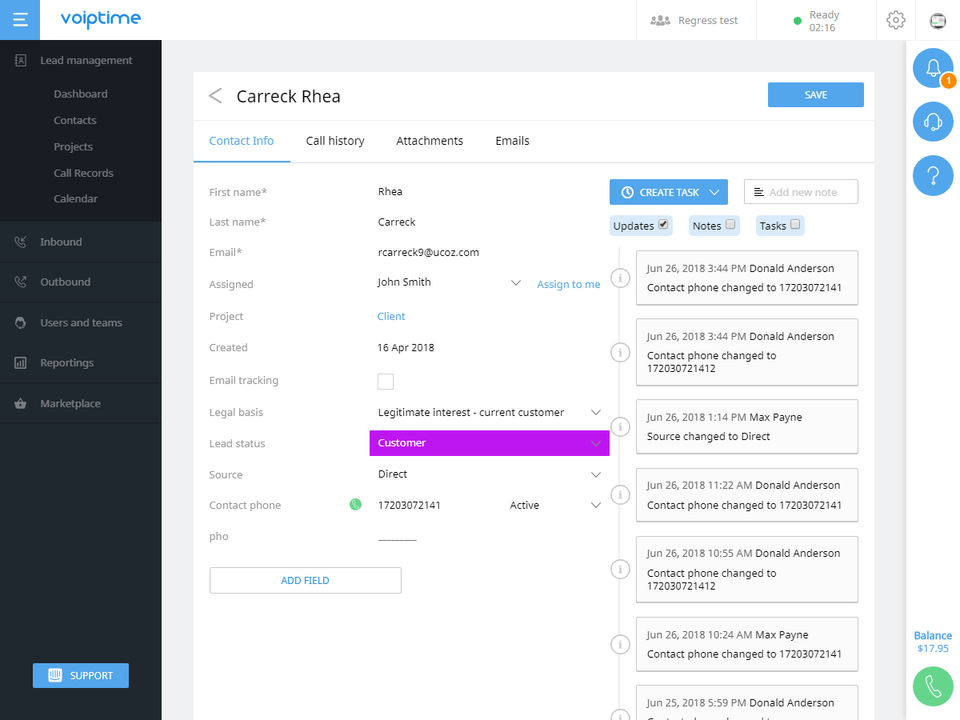Click the green call icon beside Contact phone
This screenshot has width=960, height=720.
pos(355,505)
